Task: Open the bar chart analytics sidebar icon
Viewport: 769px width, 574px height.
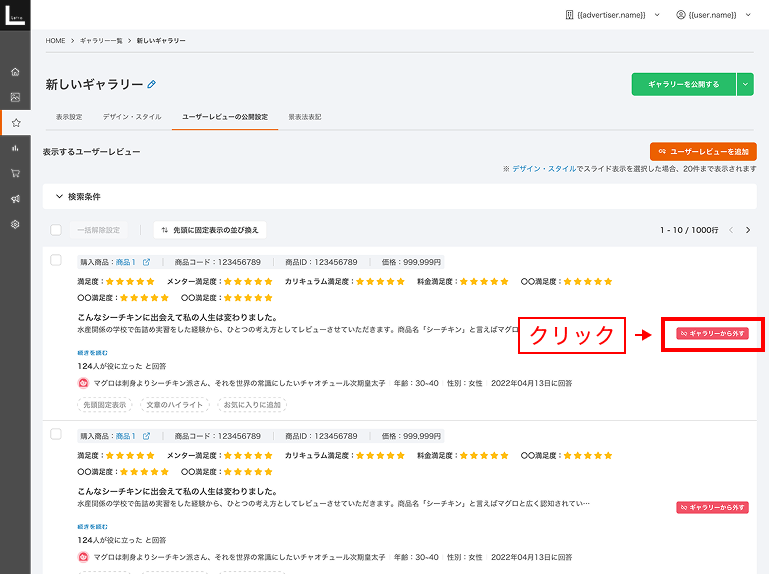Action: pyautogui.click(x=15, y=148)
